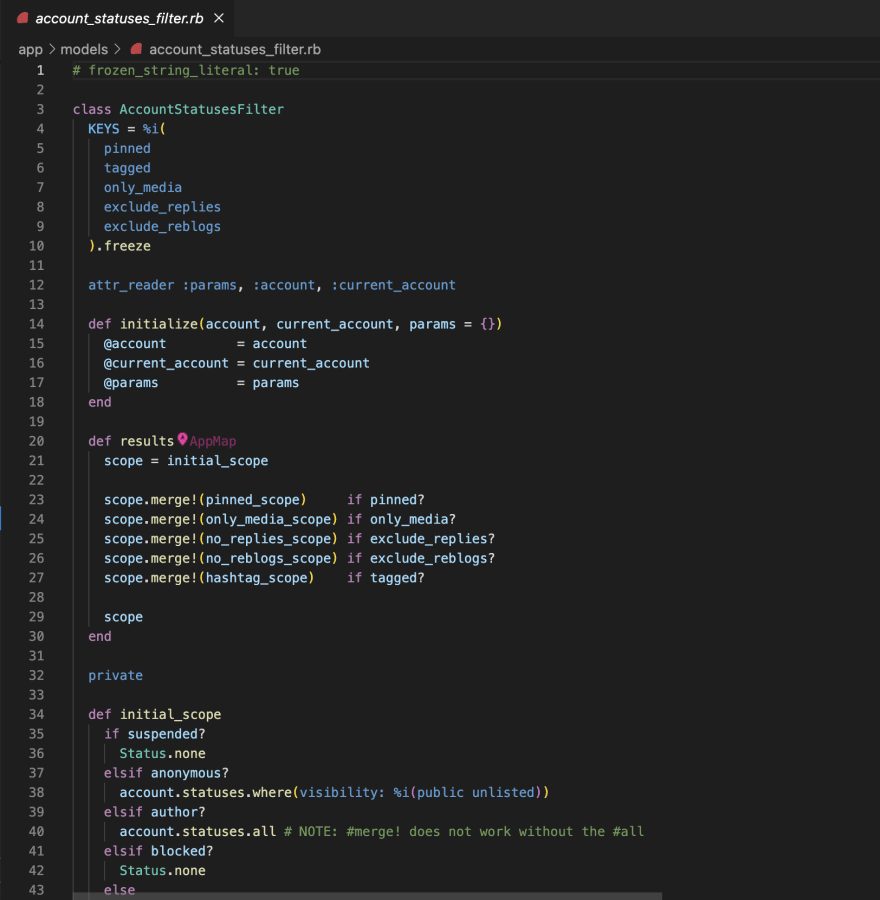This screenshot has width=880, height=900.
Task: Click 'attr_reader' on line 12
Action: 131,285
